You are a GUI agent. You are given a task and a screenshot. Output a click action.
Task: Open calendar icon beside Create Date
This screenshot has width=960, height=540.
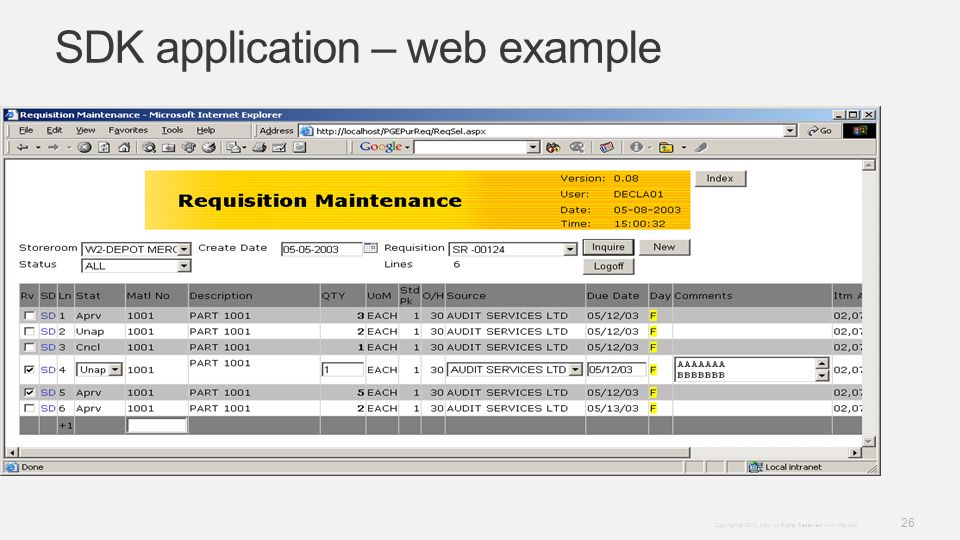coord(370,248)
